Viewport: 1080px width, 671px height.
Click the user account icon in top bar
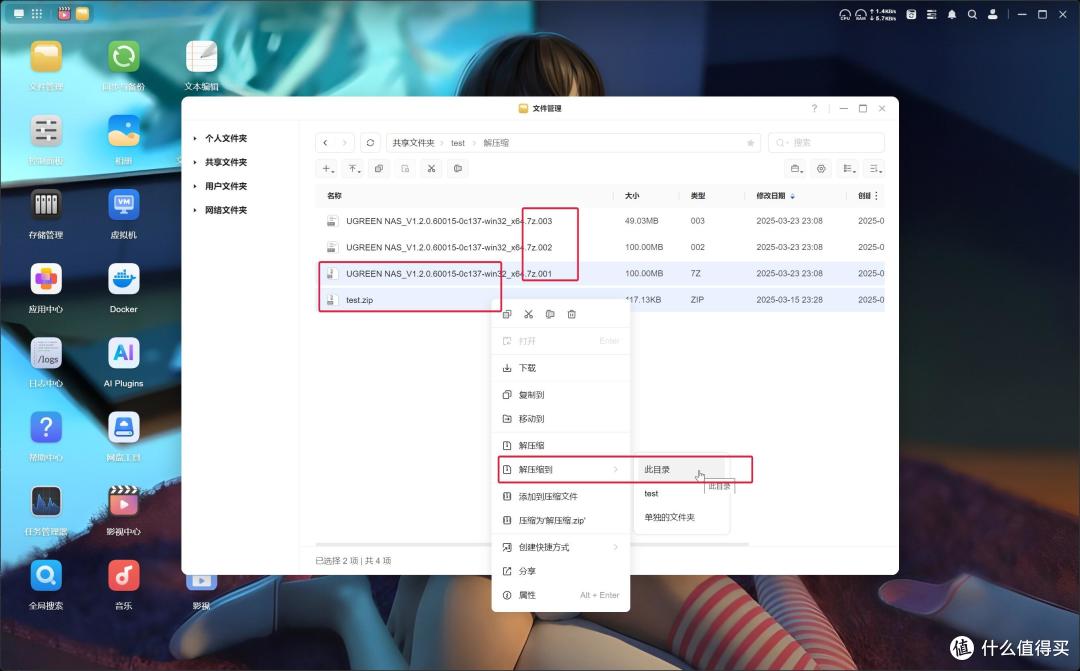pyautogui.click(x=993, y=14)
